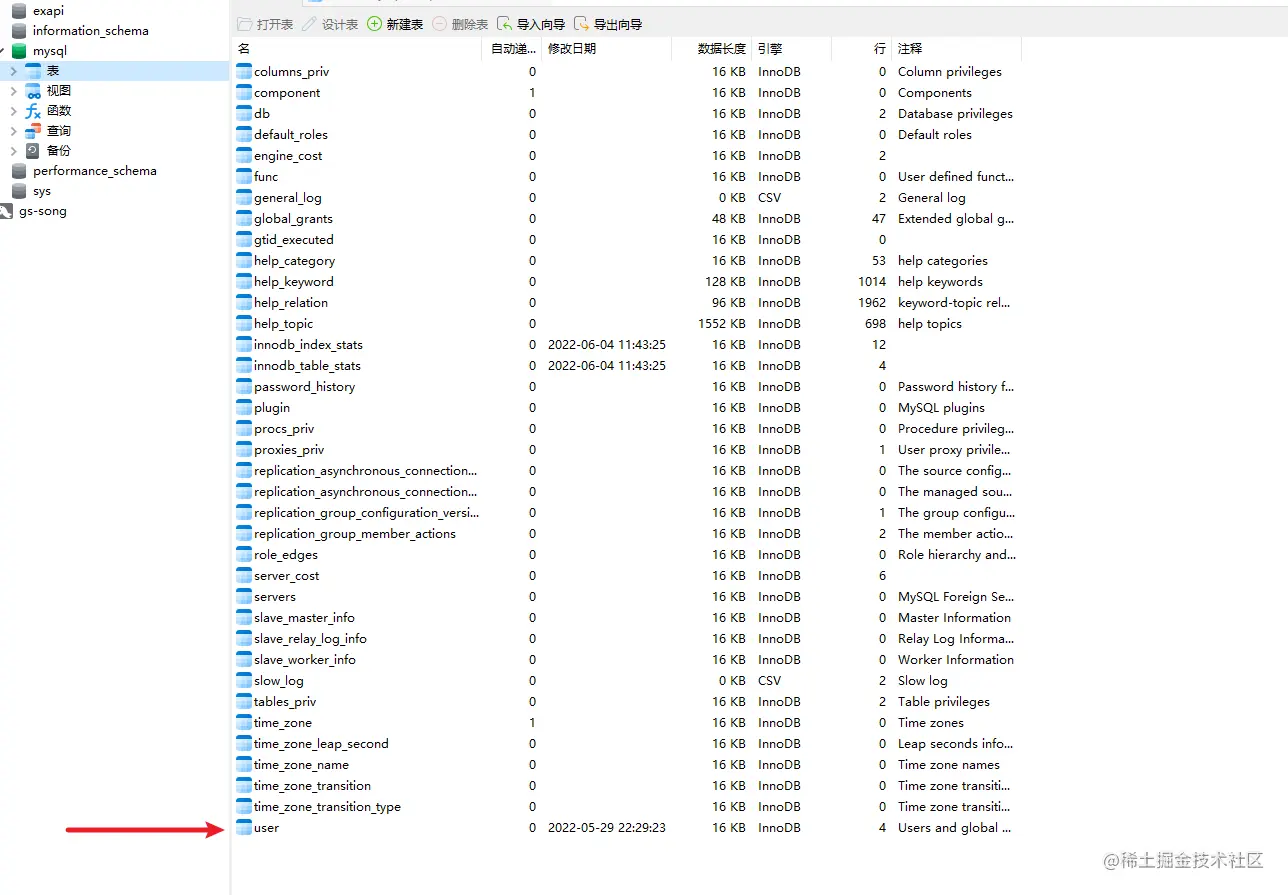1288x895 pixels.
Task: Sort by the 引擎 column header
Action: pyautogui.click(x=791, y=48)
